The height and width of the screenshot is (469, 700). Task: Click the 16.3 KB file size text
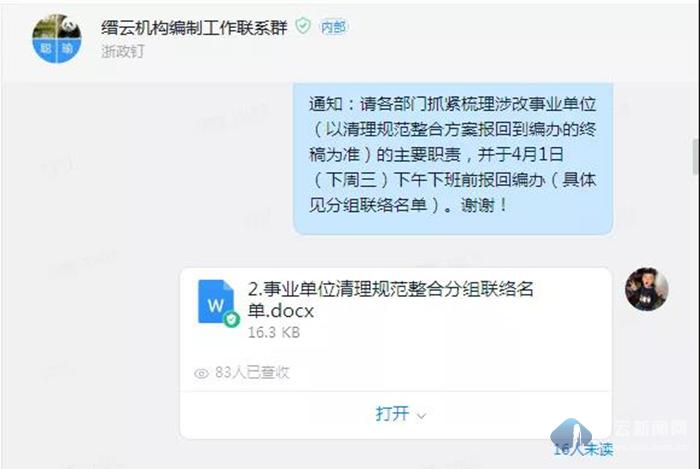(274, 332)
